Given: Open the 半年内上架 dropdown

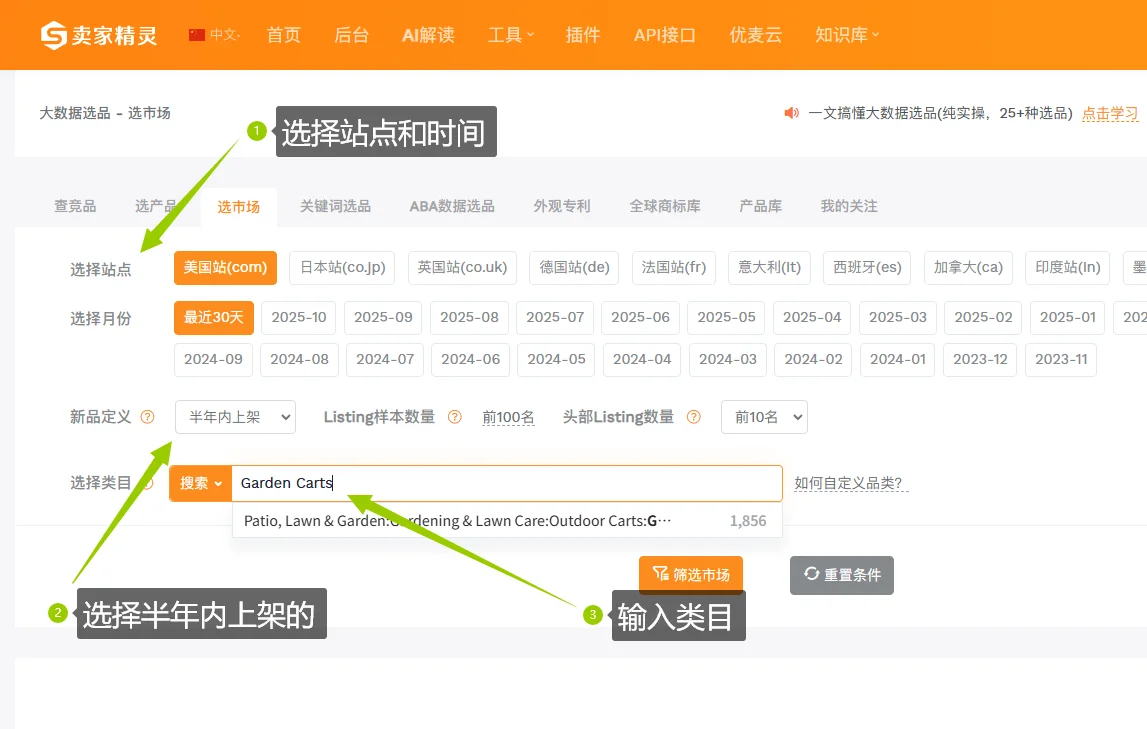Looking at the screenshot, I should pos(235,417).
